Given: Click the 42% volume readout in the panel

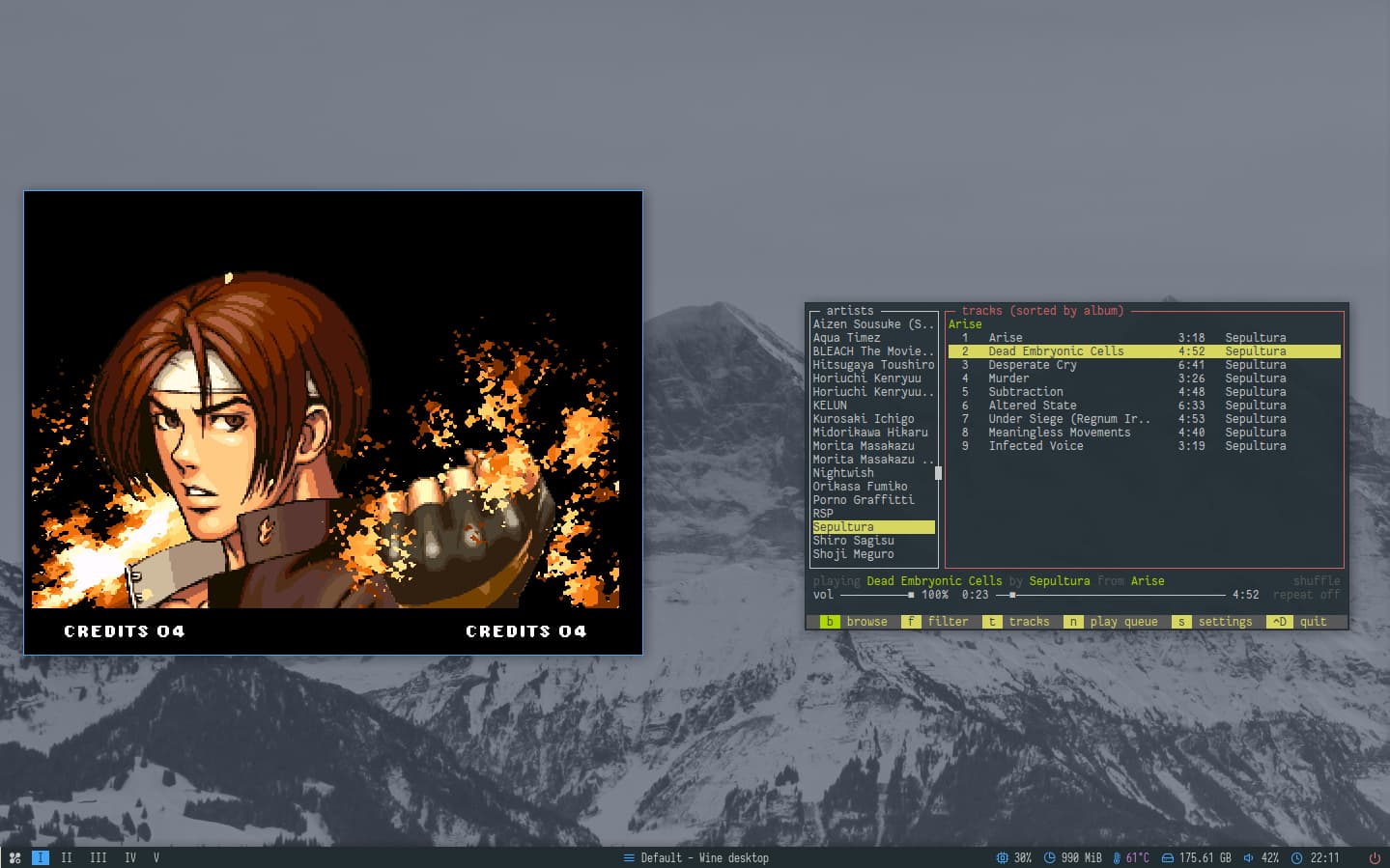Looking at the screenshot, I should (1269, 857).
